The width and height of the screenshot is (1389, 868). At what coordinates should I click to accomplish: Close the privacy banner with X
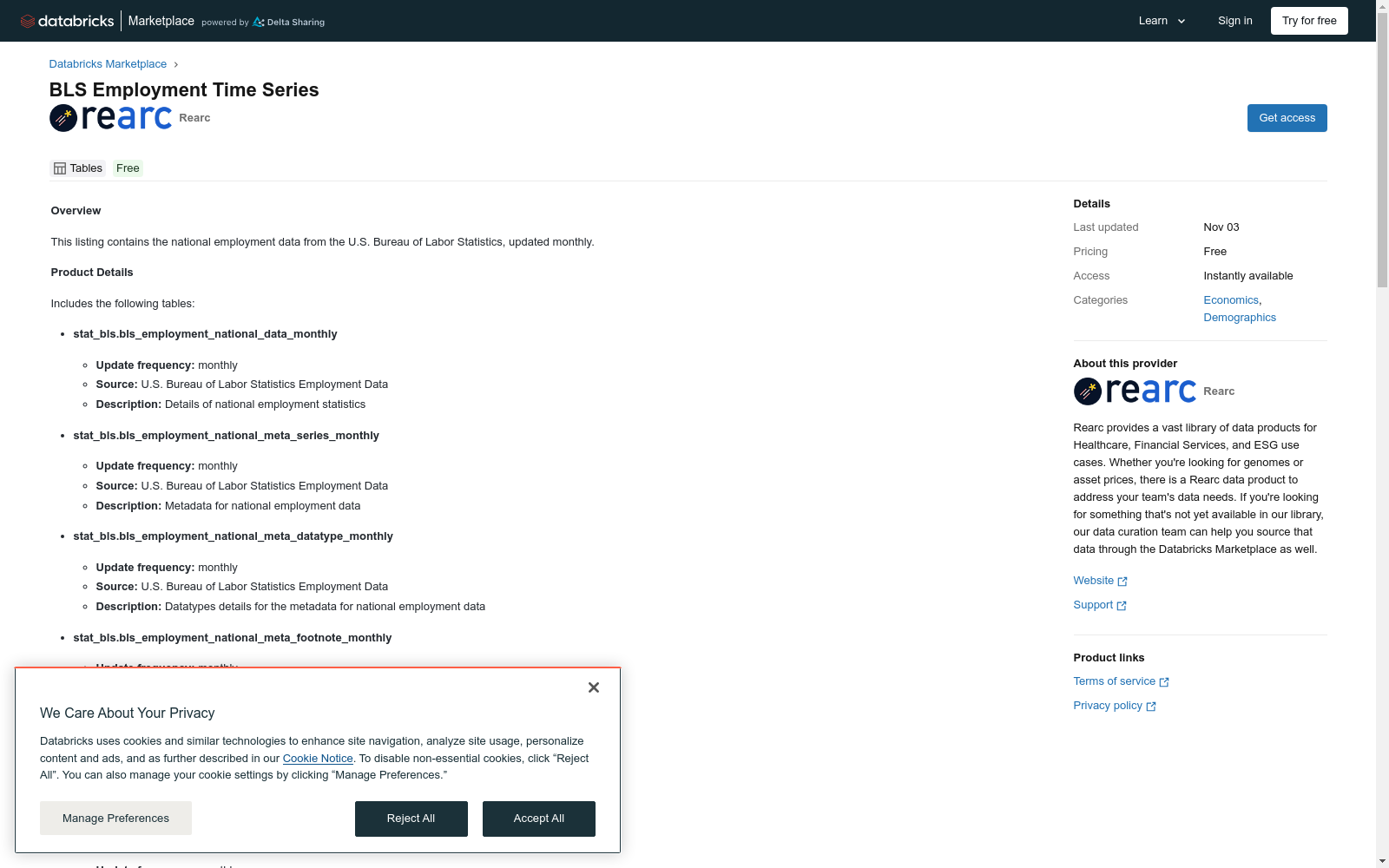click(594, 687)
